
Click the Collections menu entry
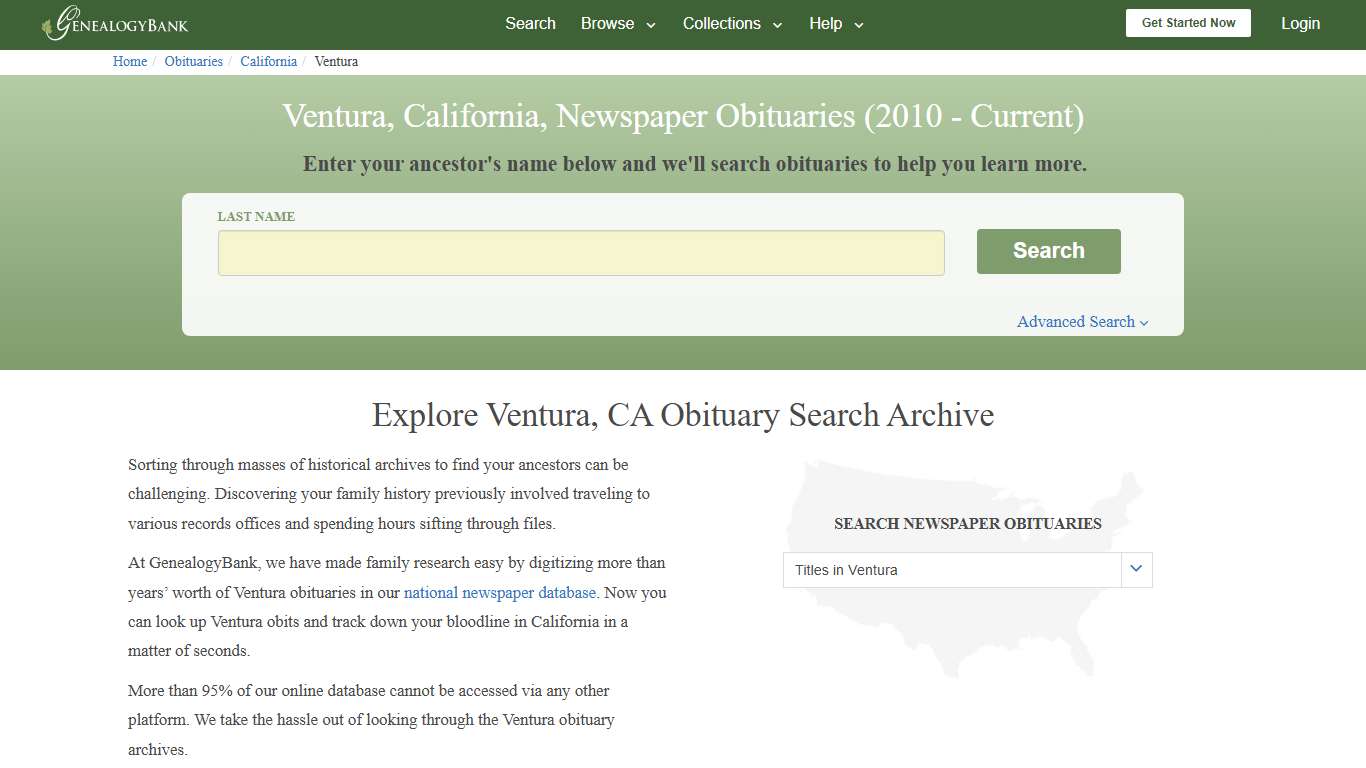pyautogui.click(x=721, y=23)
